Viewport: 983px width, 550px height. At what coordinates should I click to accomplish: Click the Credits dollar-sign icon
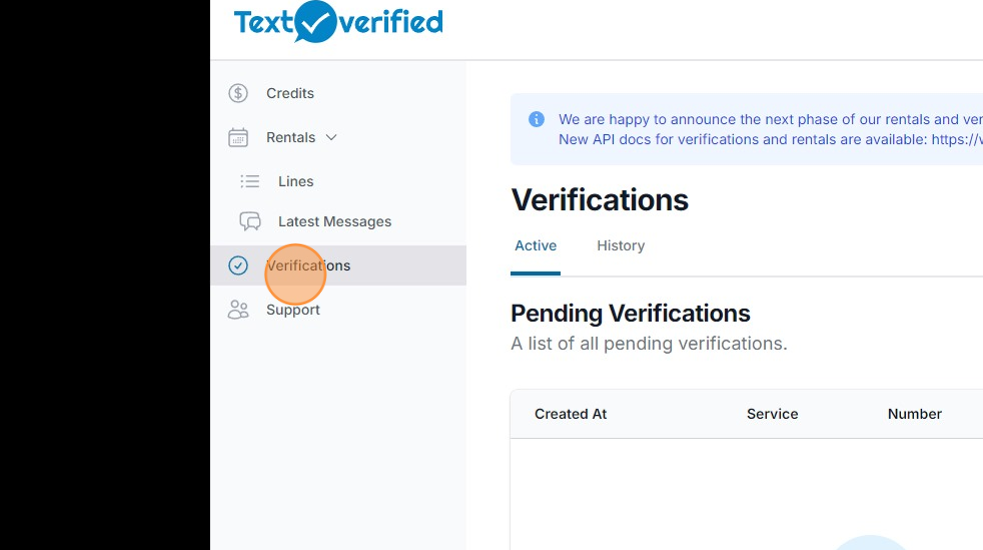(238, 93)
